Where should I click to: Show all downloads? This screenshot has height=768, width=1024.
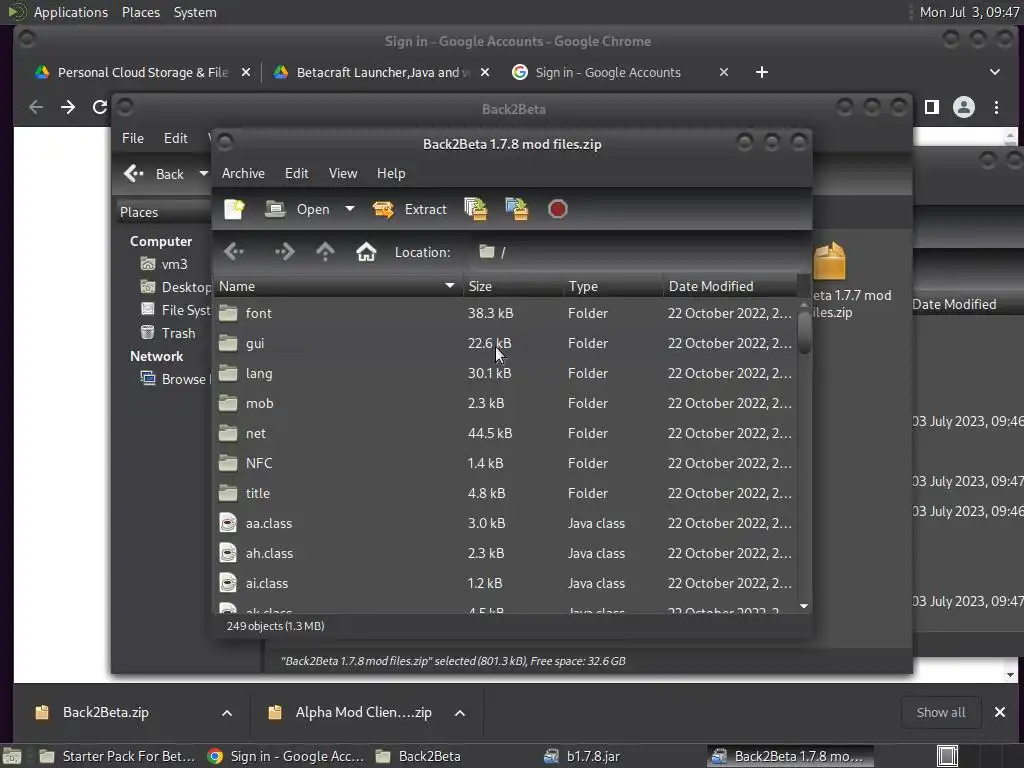point(941,712)
